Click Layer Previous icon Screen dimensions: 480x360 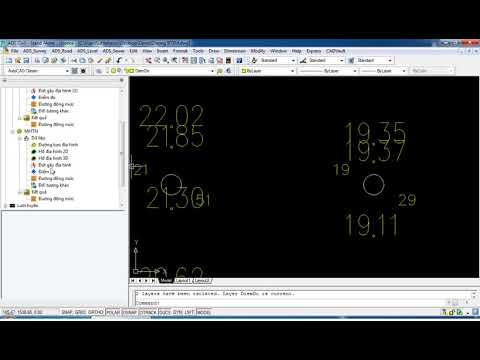pyautogui.click(x=228, y=71)
